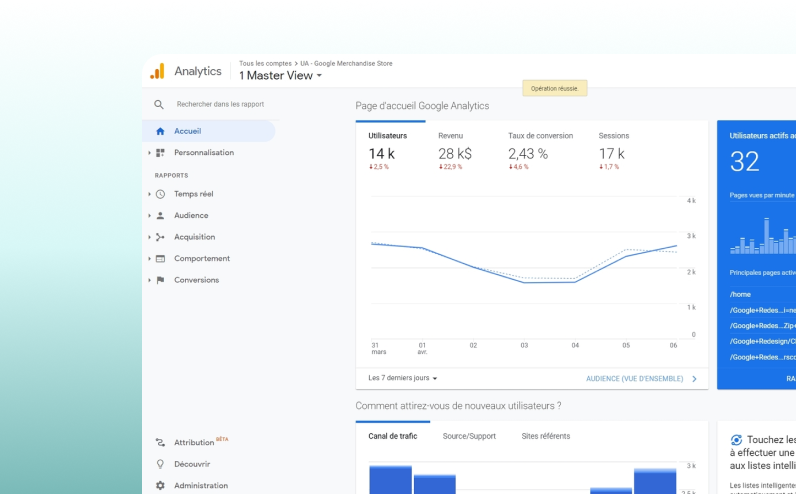796x494 pixels.
Task: Click the smart lists target icon
Action: [737, 440]
